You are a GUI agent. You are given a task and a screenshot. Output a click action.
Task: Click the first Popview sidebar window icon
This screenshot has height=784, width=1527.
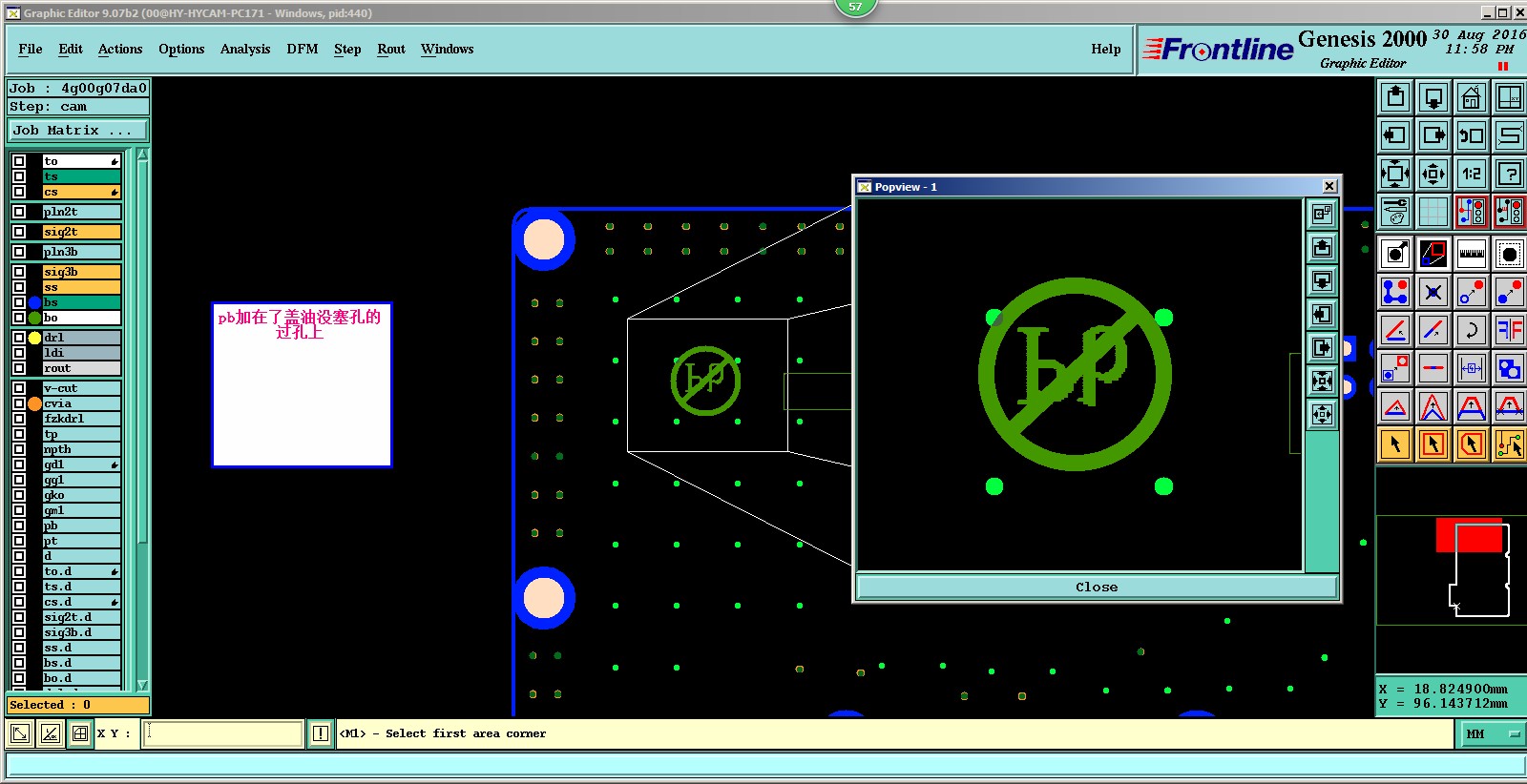tap(1322, 215)
